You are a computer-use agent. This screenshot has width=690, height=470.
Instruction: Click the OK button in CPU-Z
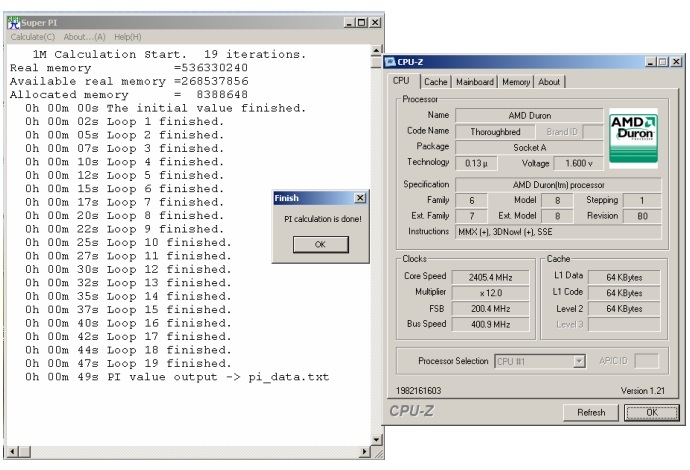[651, 412]
